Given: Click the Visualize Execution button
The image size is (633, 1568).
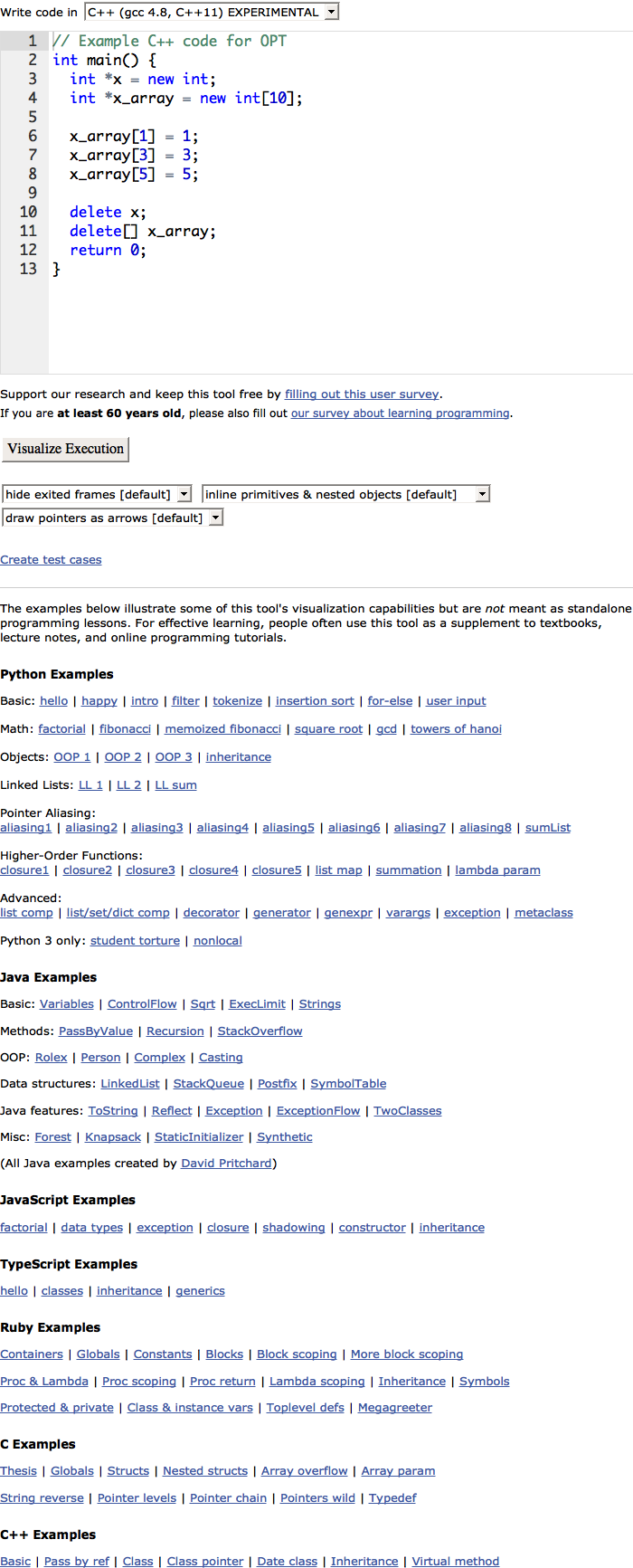Looking at the screenshot, I should (65, 449).
